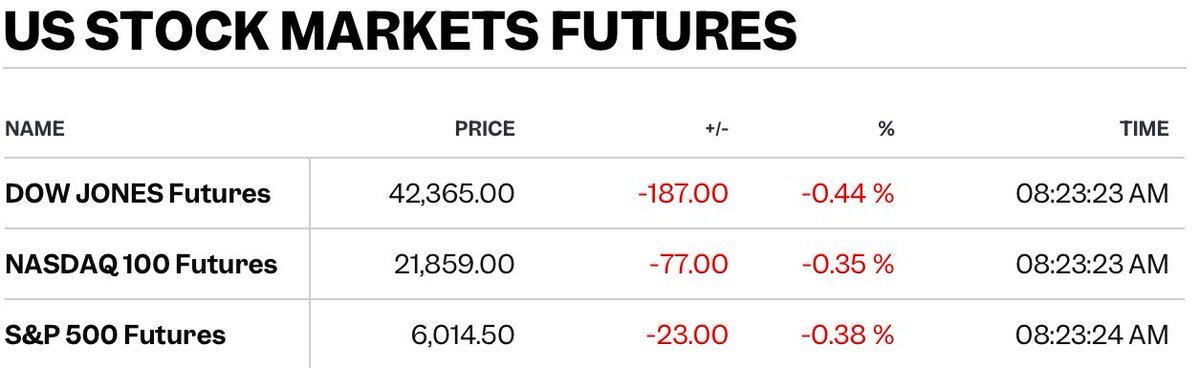Screen dimensions: 1200x368
Task: Click the -0.35 % percentage cell
Action: click(x=848, y=265)
